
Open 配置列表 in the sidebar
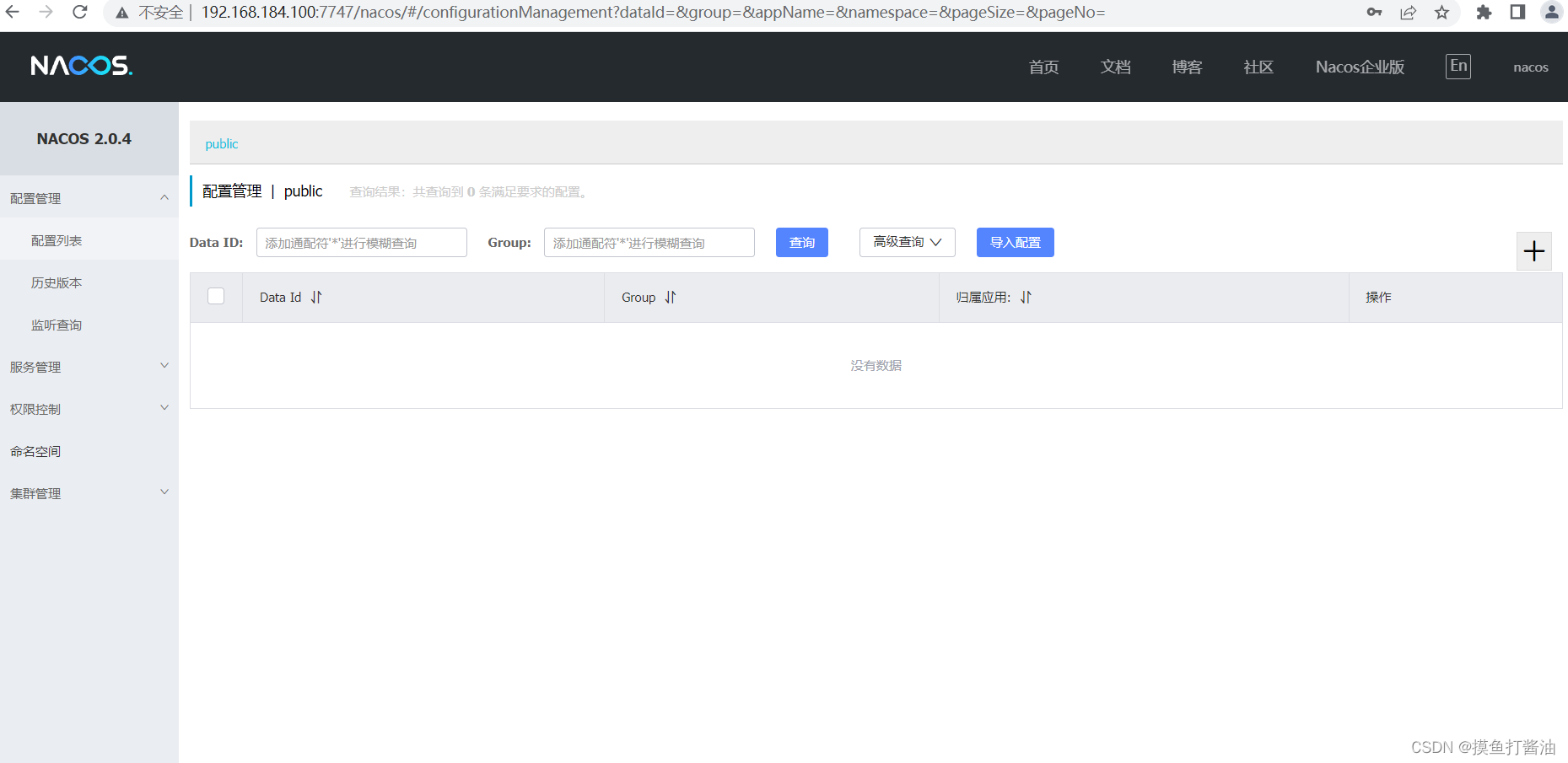57,240
